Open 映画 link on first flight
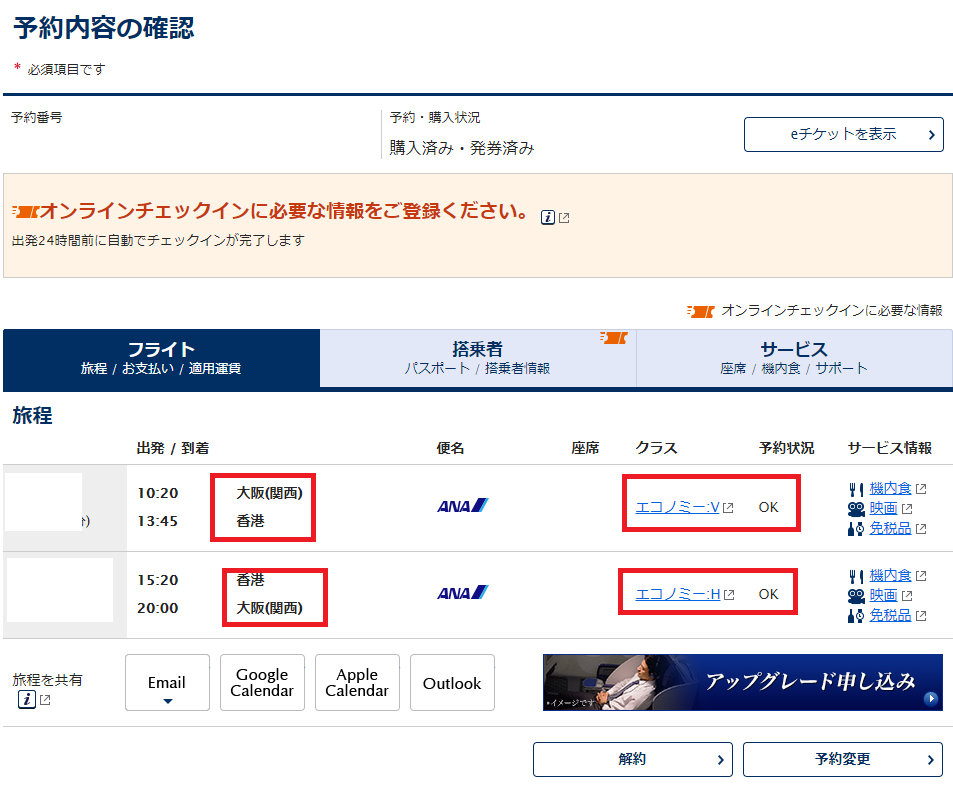953x785 pixels. click(x=883, y=508)
